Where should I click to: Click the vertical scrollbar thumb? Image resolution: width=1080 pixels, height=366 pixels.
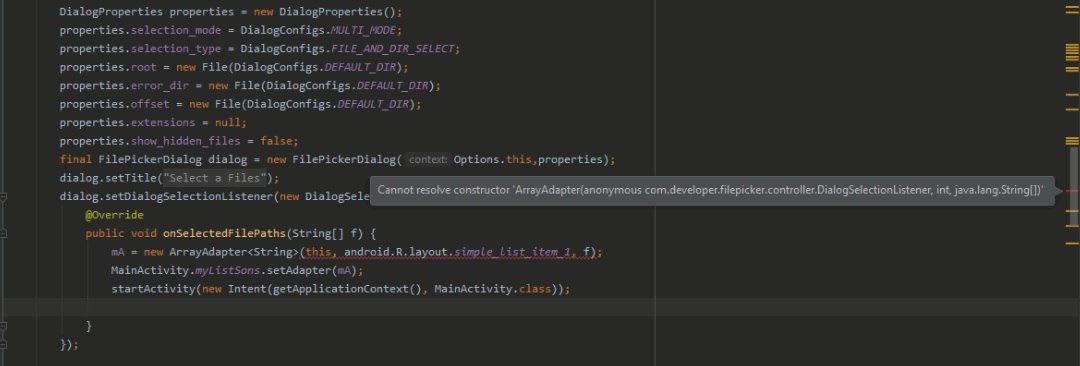pyautogui.click(x=1074, y=187)
